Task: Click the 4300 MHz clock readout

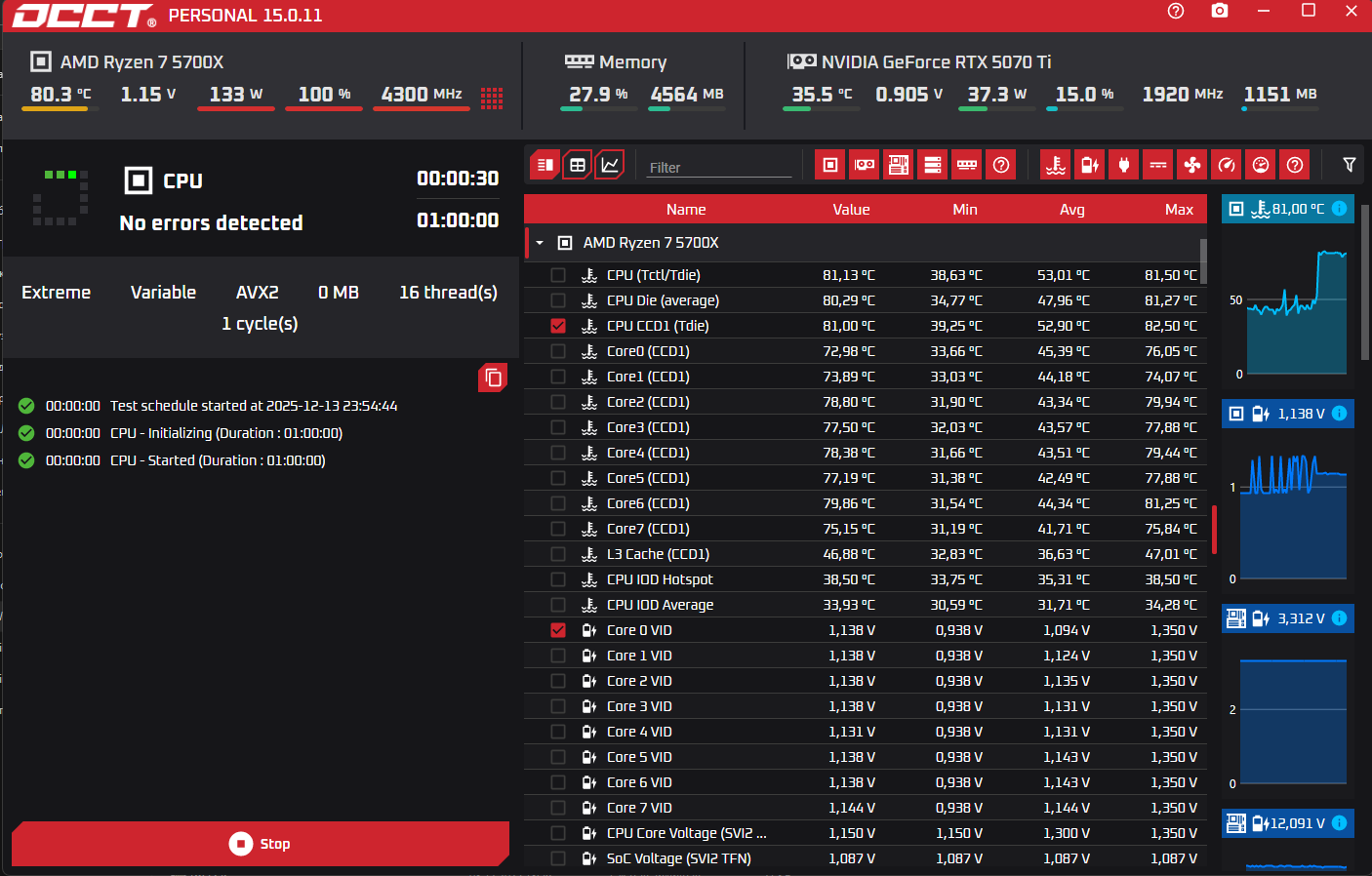Action: [x=422, y=95]
